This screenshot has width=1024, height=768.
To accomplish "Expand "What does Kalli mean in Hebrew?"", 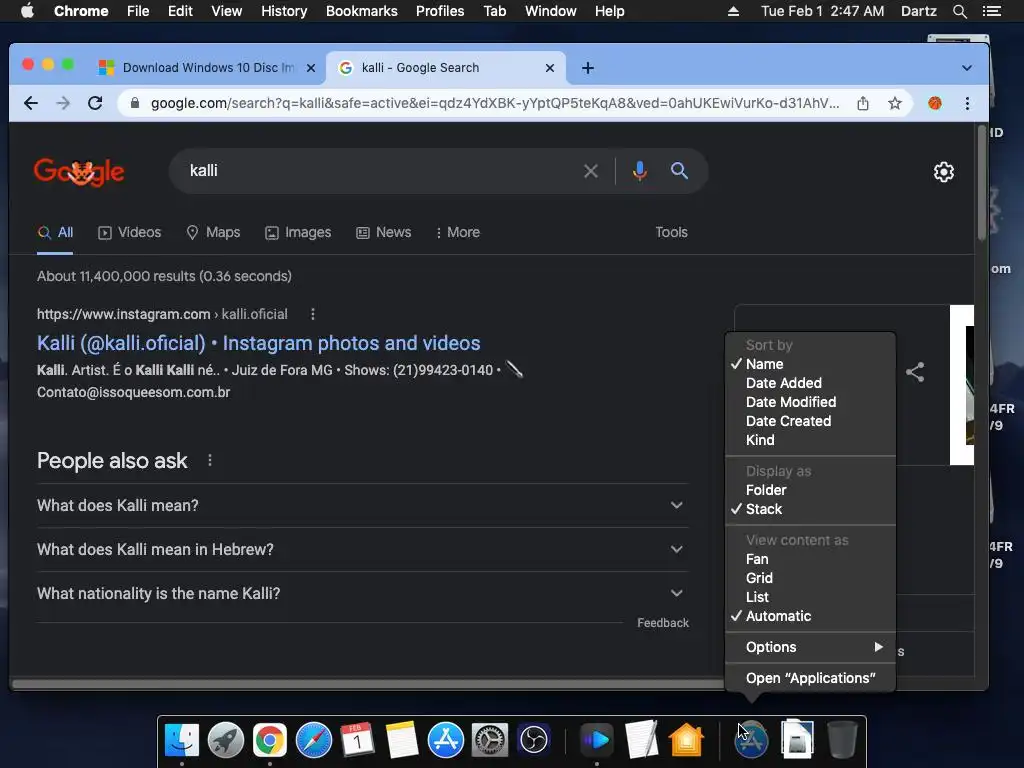I will coord(362,549).
